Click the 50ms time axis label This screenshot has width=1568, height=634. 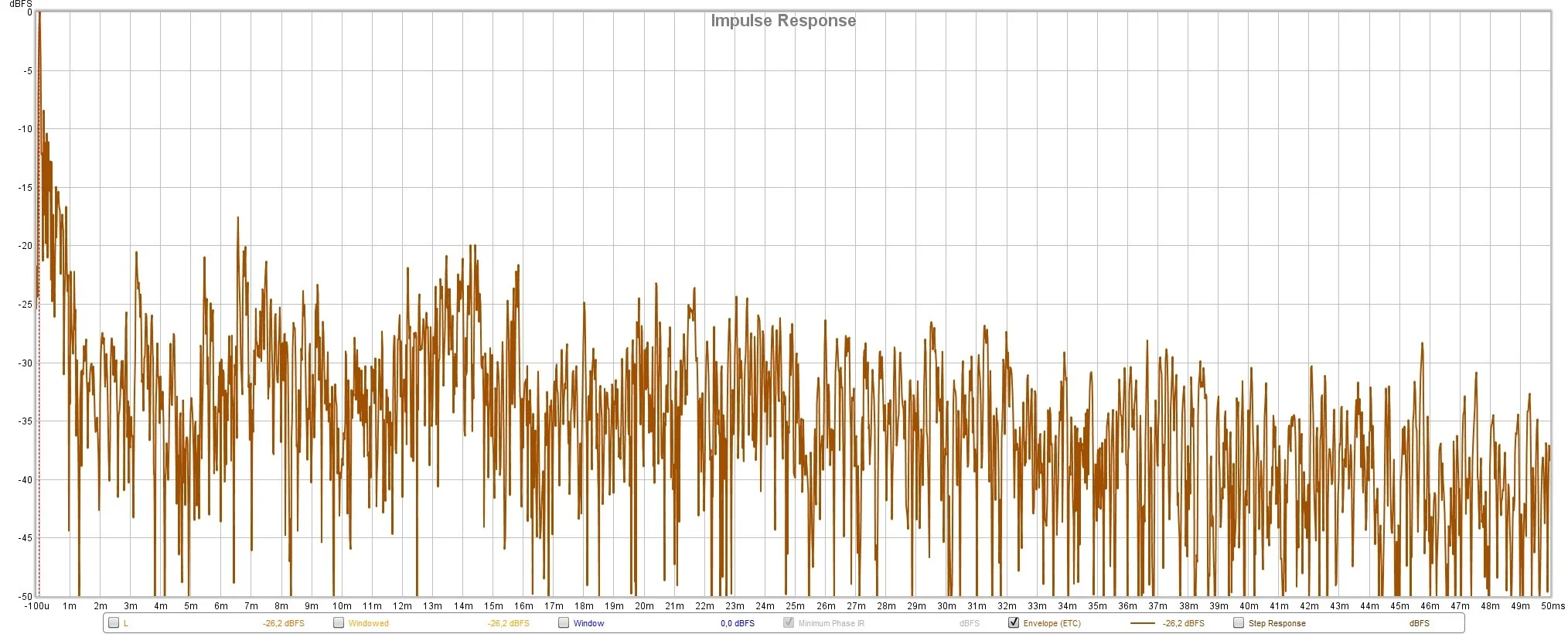click(1553, 606)
